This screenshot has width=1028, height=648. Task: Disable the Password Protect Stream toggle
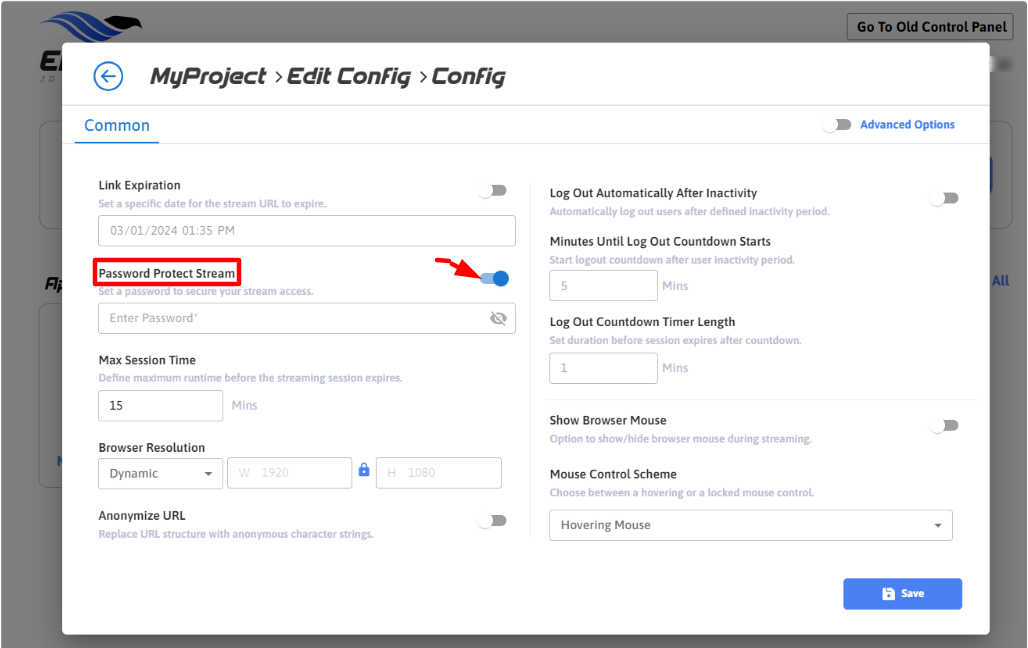495,279
